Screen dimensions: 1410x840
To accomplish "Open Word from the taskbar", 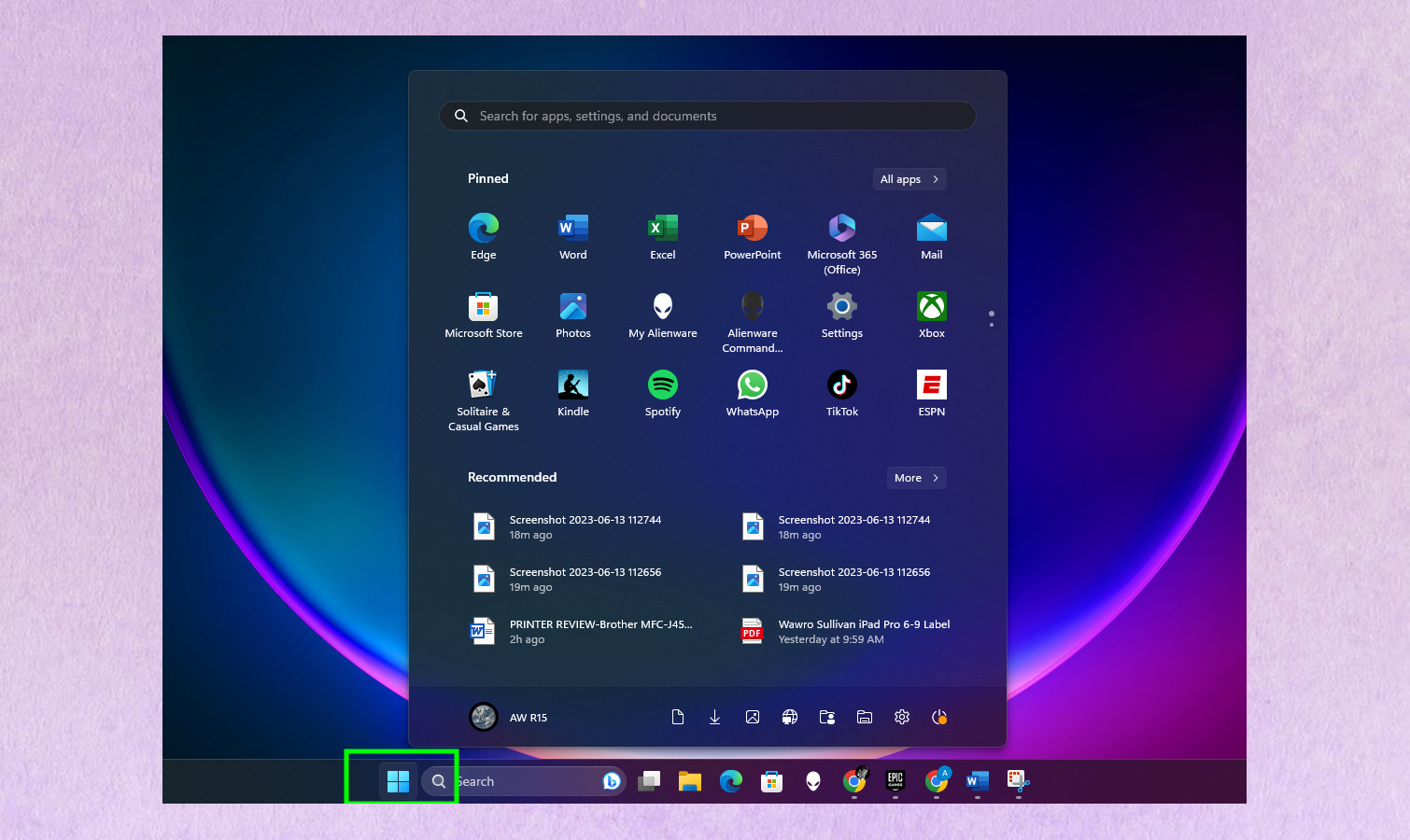I will (x=978, y=781).
